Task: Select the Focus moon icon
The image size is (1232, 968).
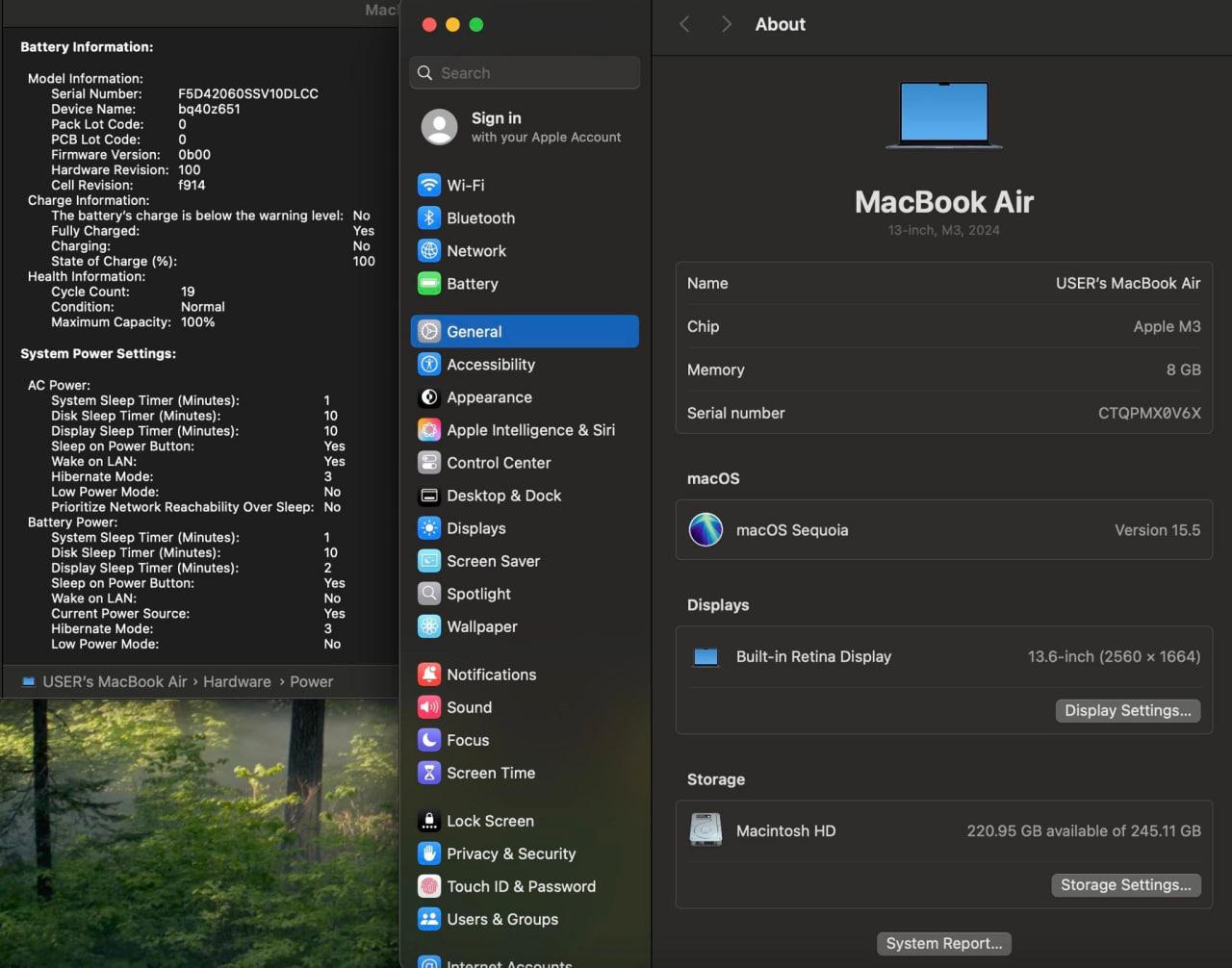Action: [429, 740]
